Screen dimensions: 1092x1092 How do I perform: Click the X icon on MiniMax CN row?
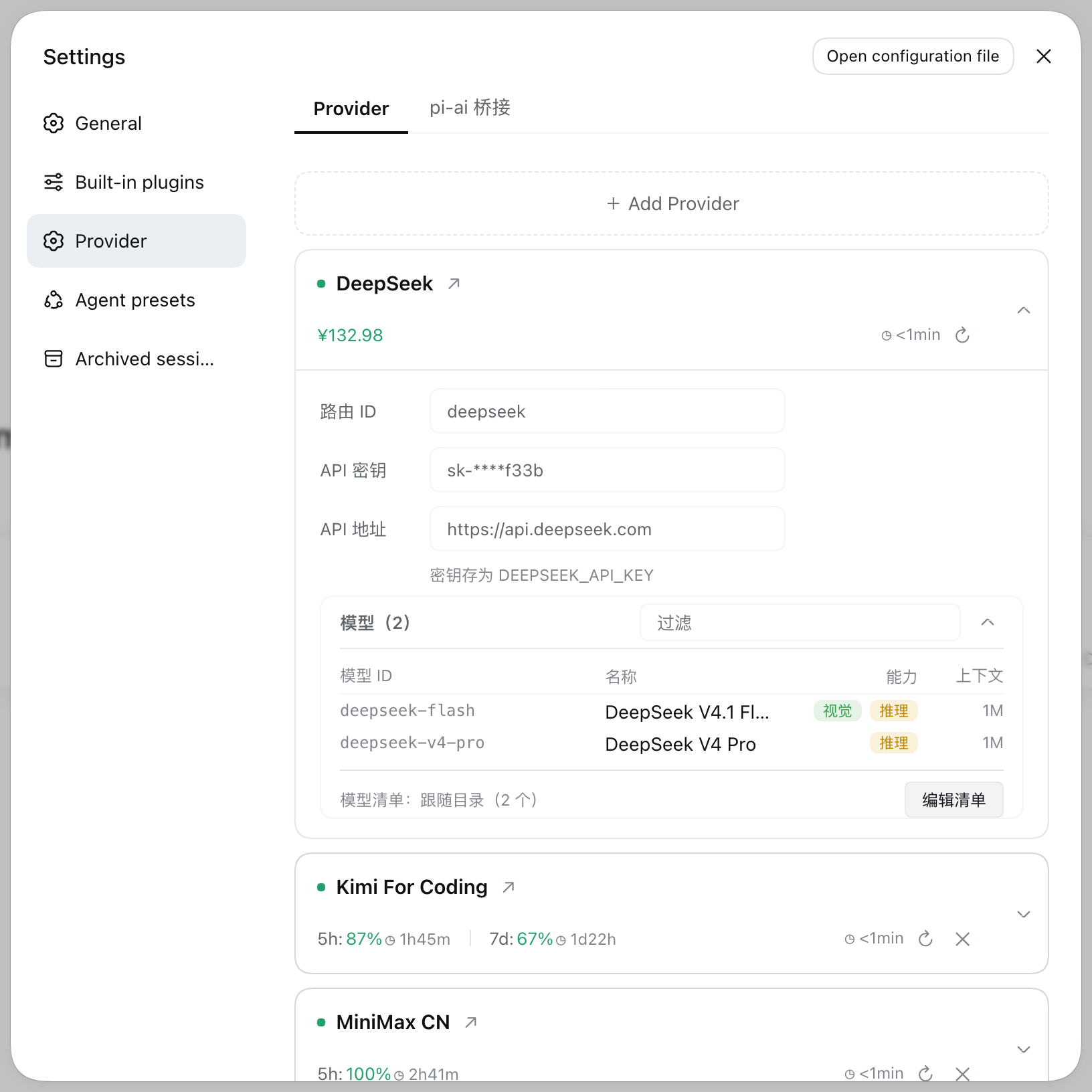point(962,1074)
